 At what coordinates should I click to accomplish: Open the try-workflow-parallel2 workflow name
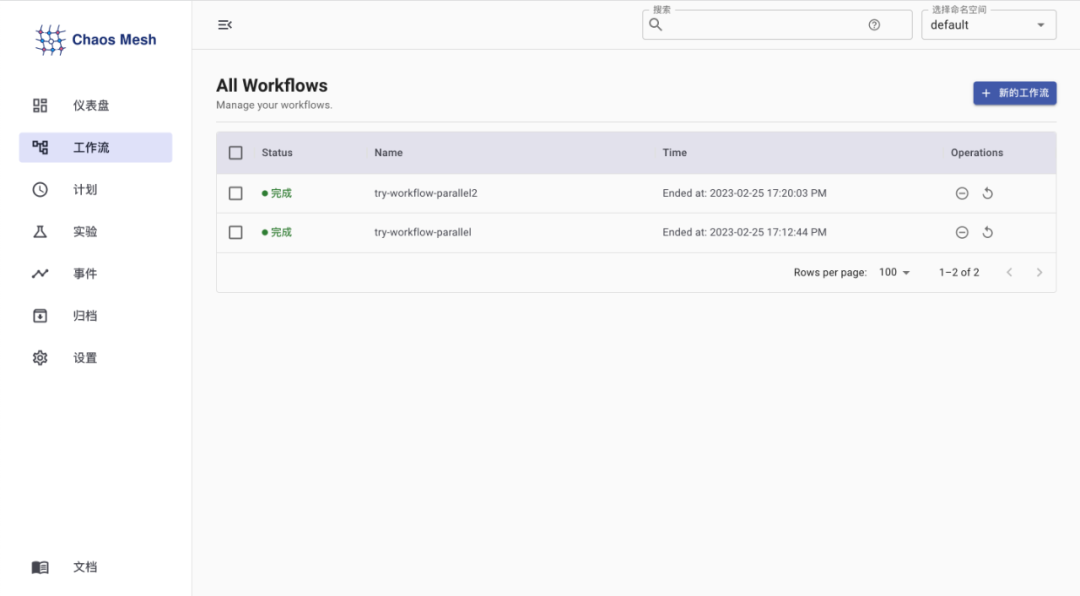(x=426, y=194)
